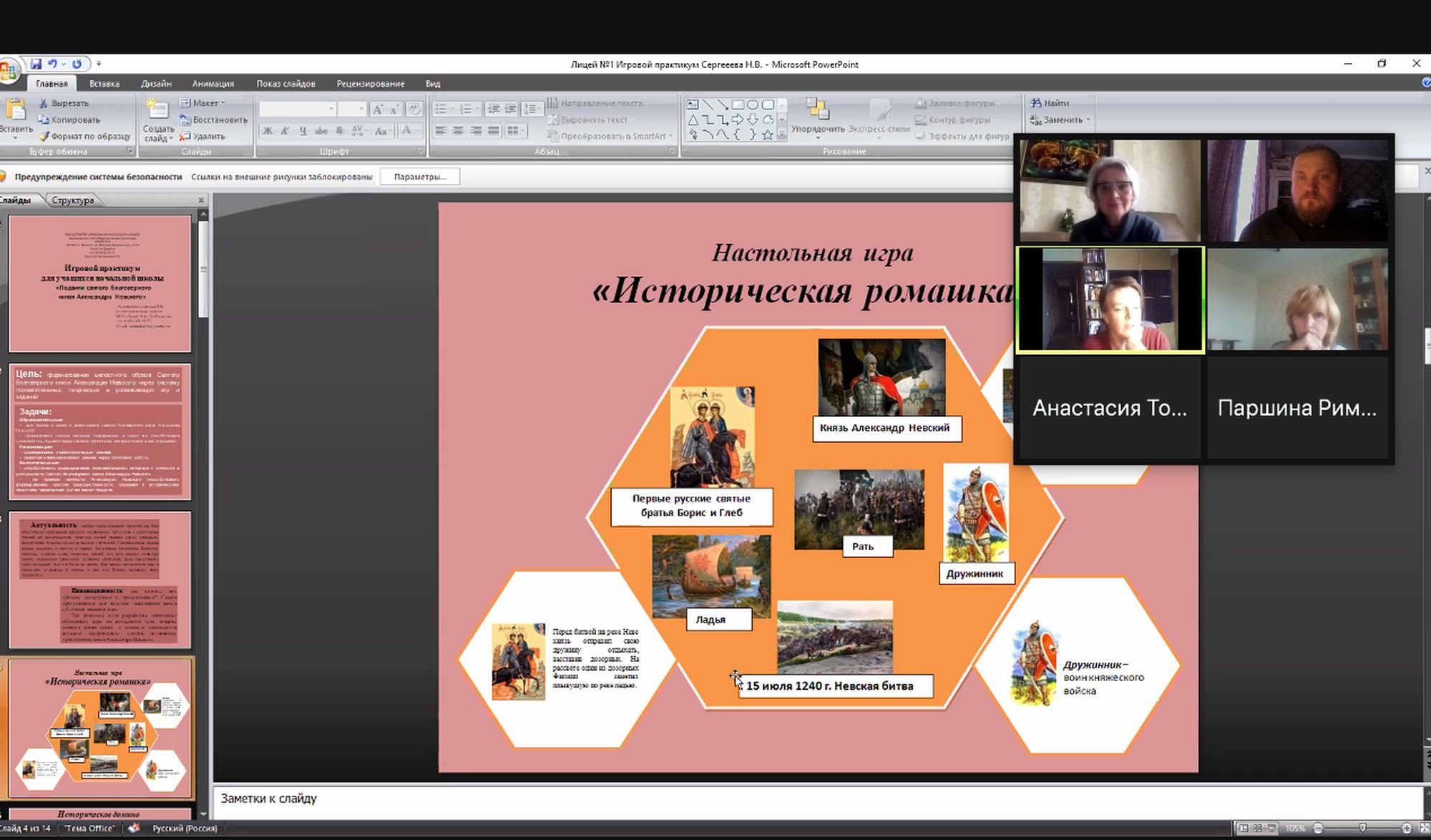This screenshot has width=1431, height=840.
Task: Toggle bold (Ж) formatting
Action: point(268,131)
